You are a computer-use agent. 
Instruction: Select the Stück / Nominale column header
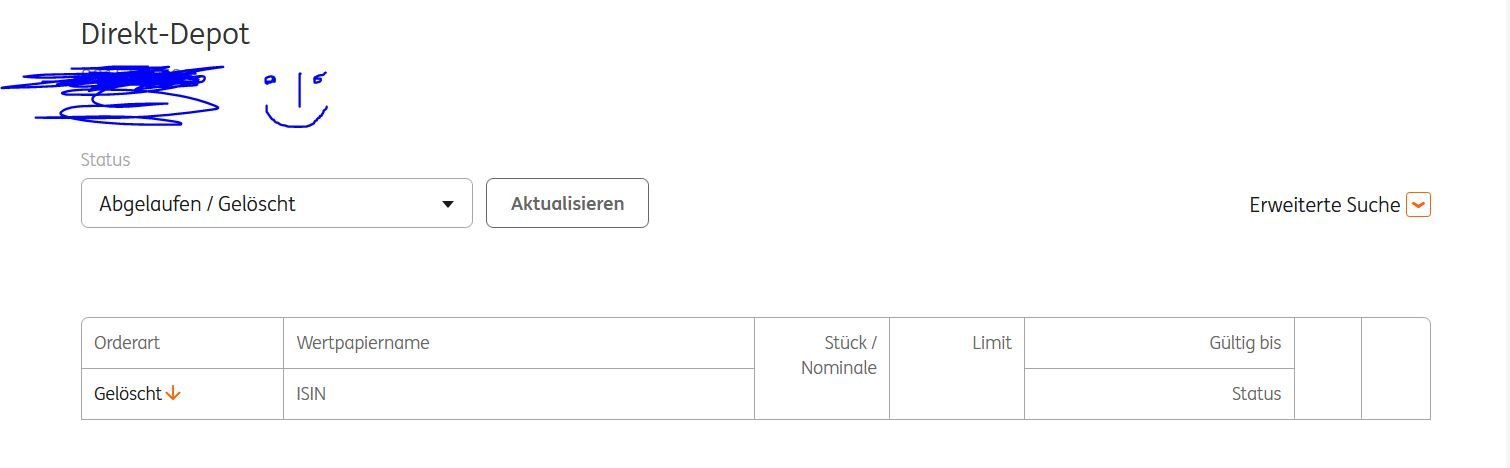[x=838, y=355]
